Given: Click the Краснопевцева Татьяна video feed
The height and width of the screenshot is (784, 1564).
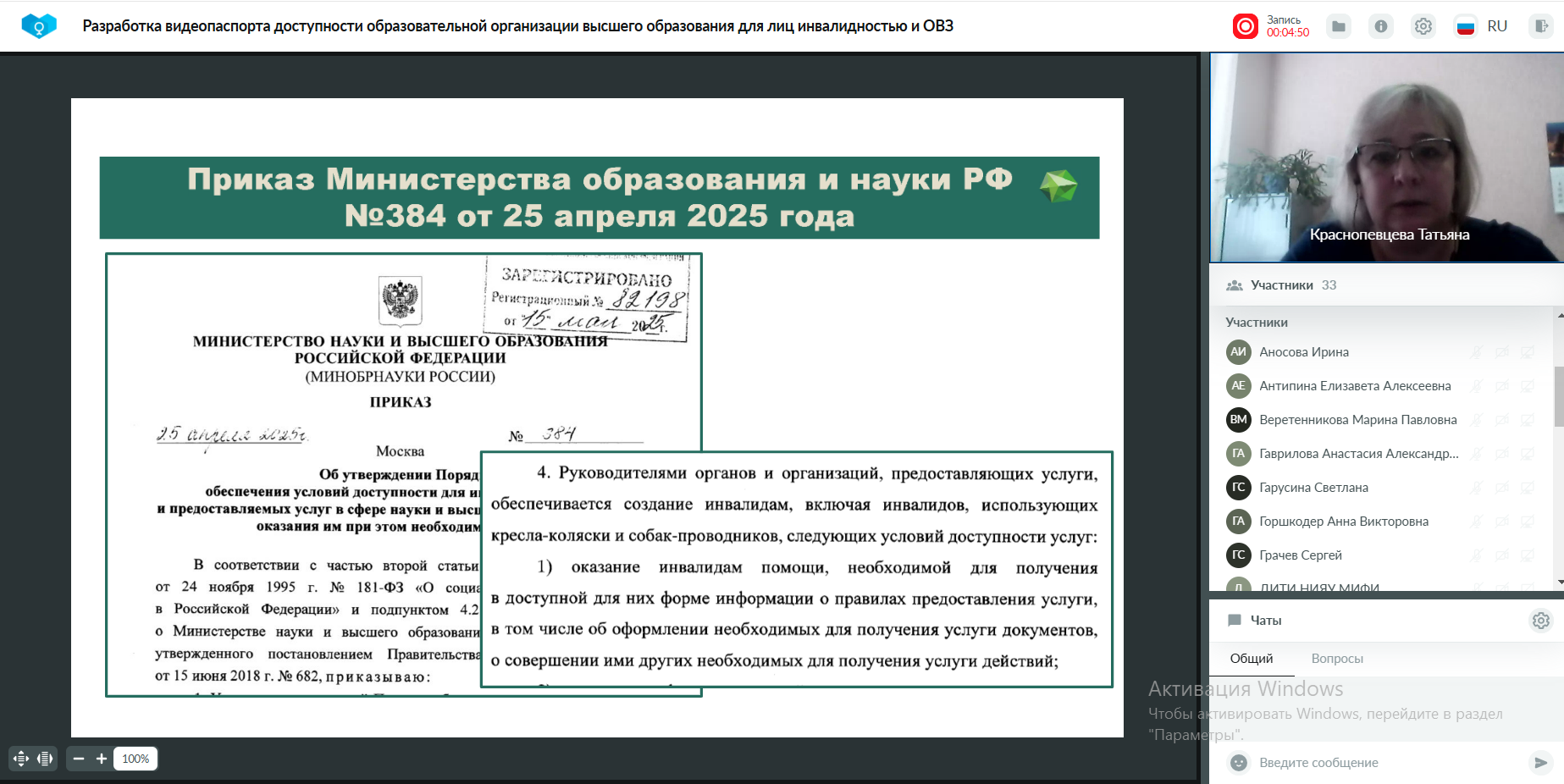Looking at the screenshot, I should coord(1386,157).
